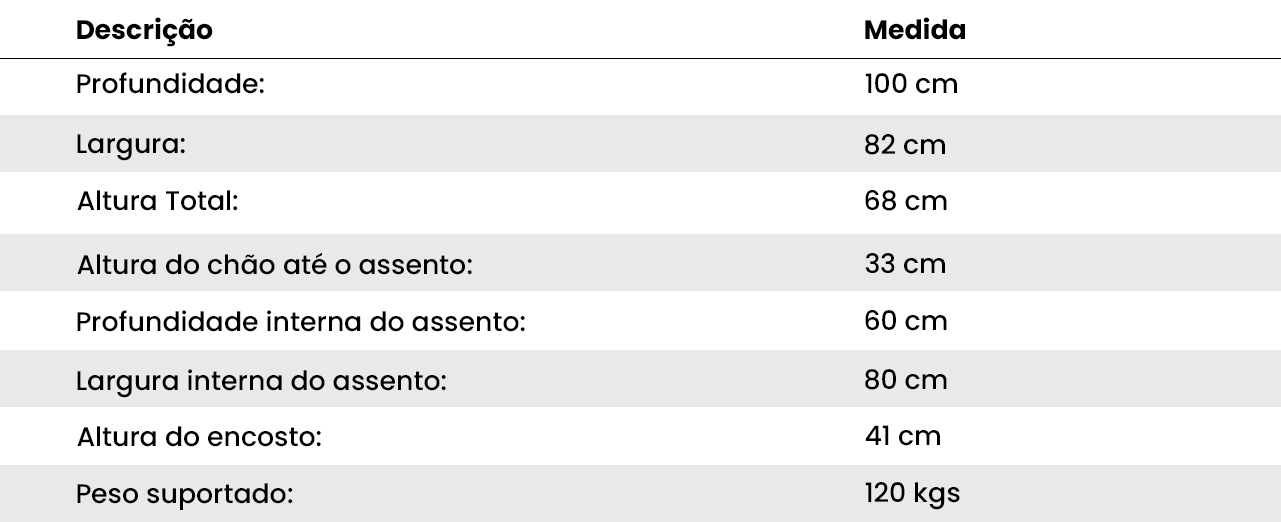The height and width of the screenshot is (522, 1281).
Task: Click the 'Descrição' column header
Action: (144, 30)
